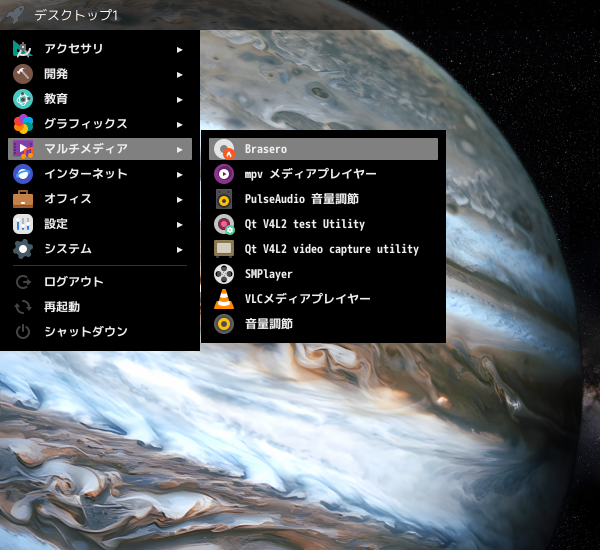Click the インターネット globe icon
This screenshot has width=600, height=550.
point(23,174)
